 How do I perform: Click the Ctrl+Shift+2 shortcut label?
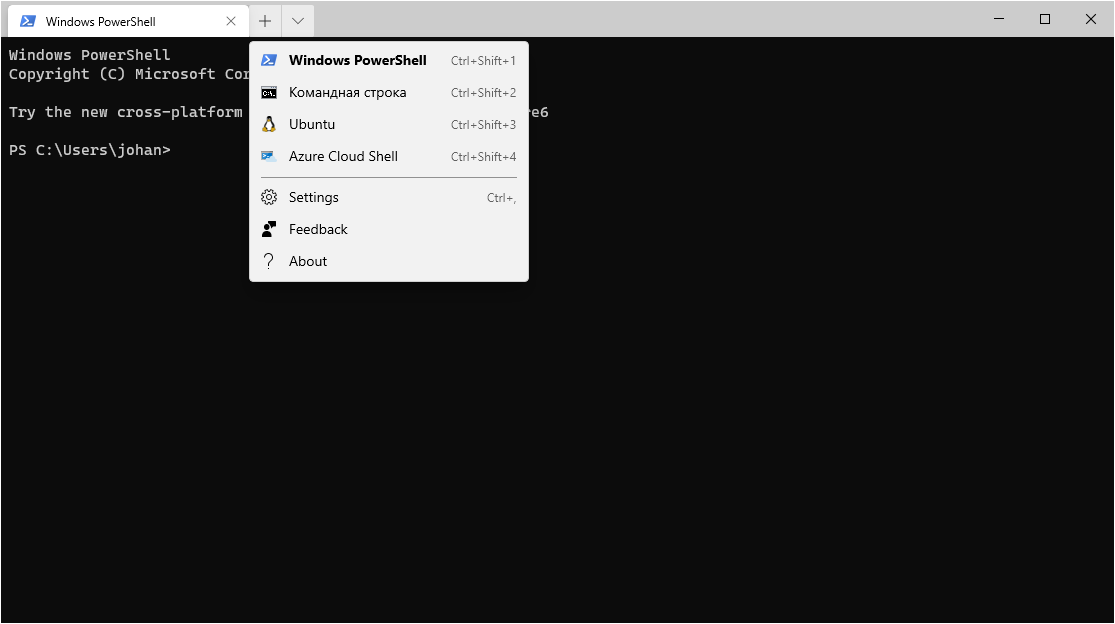[484, 92]
